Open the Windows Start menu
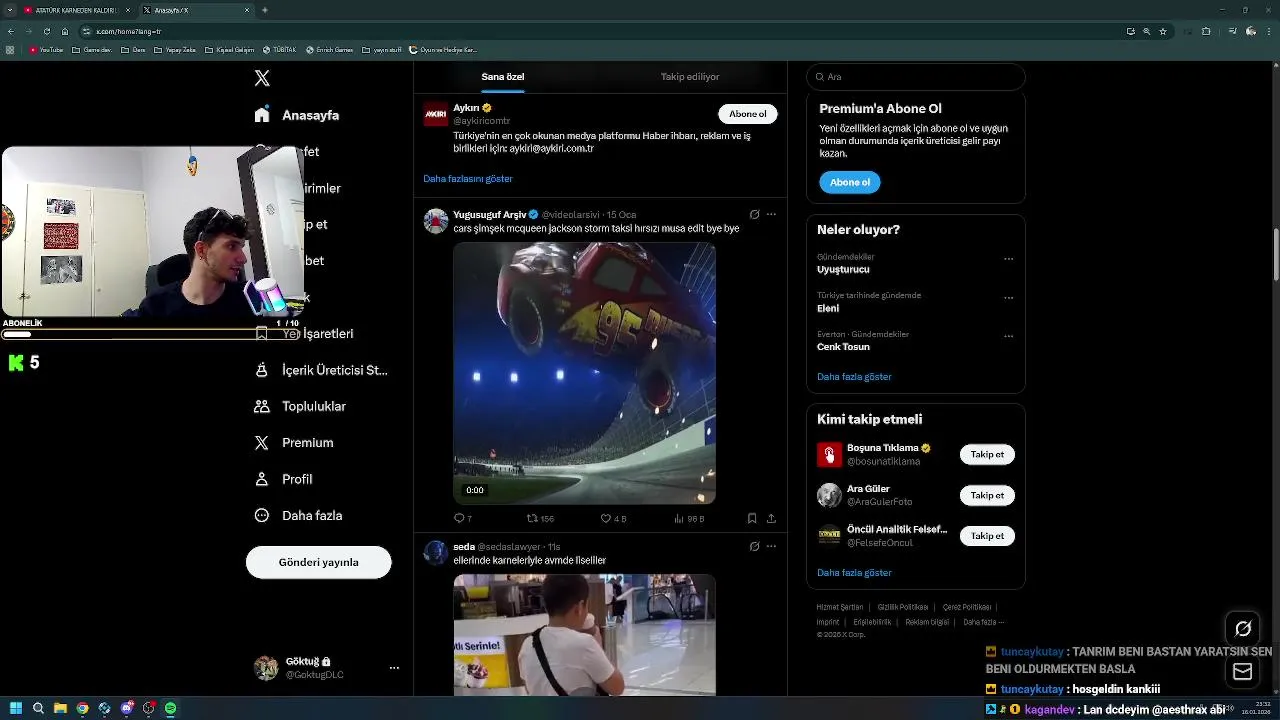 click(x=15, y=708)
